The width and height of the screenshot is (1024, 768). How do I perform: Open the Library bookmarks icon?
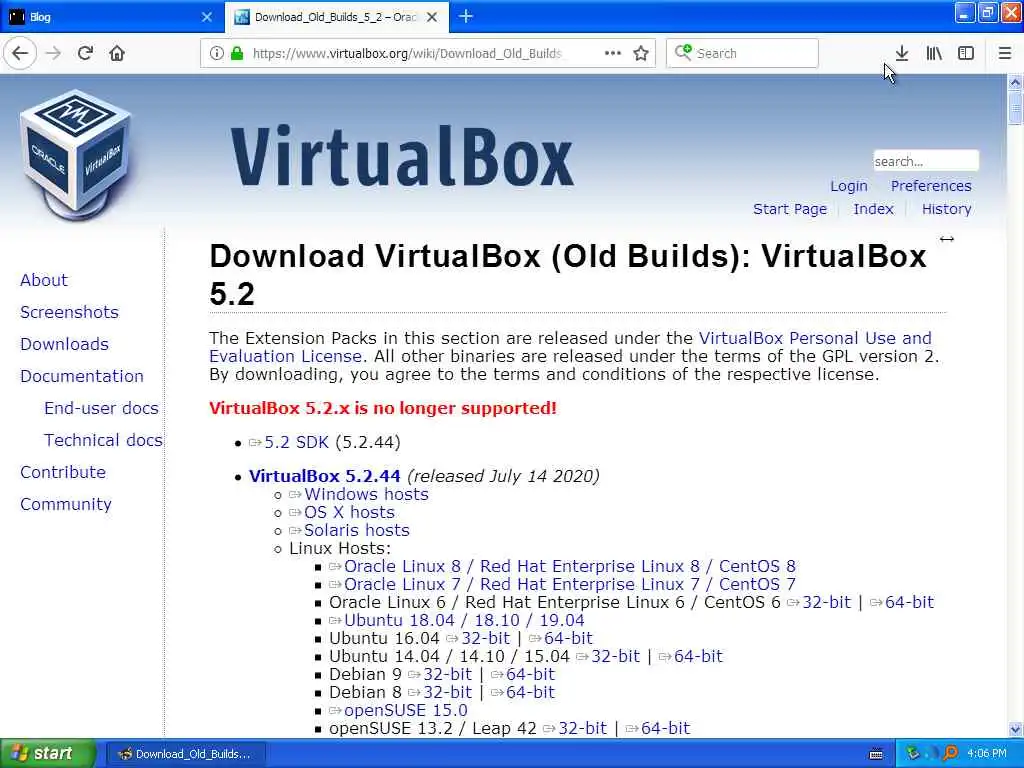[934, 53]
